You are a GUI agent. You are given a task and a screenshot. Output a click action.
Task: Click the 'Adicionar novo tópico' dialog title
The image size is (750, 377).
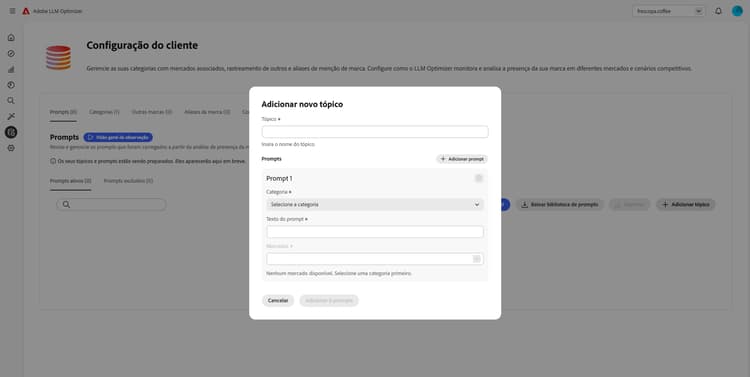(x=302, y=104)
